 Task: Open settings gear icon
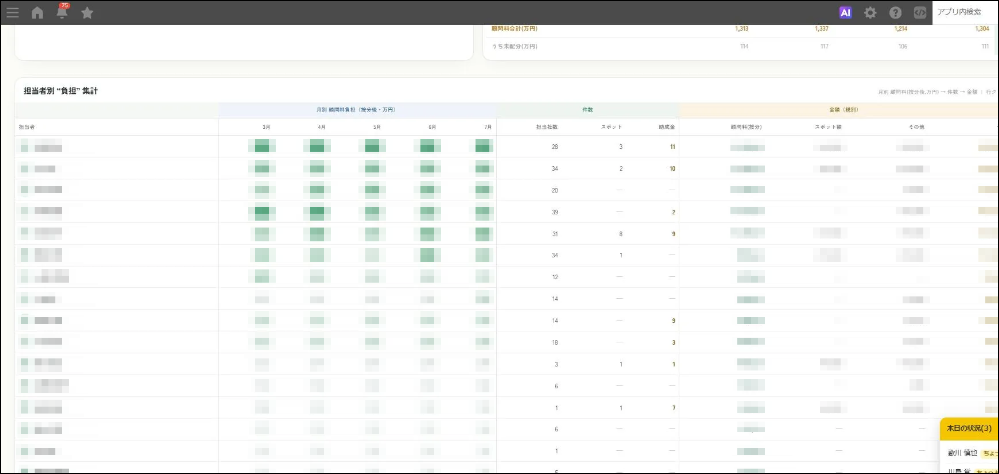(x=870, y=13)
